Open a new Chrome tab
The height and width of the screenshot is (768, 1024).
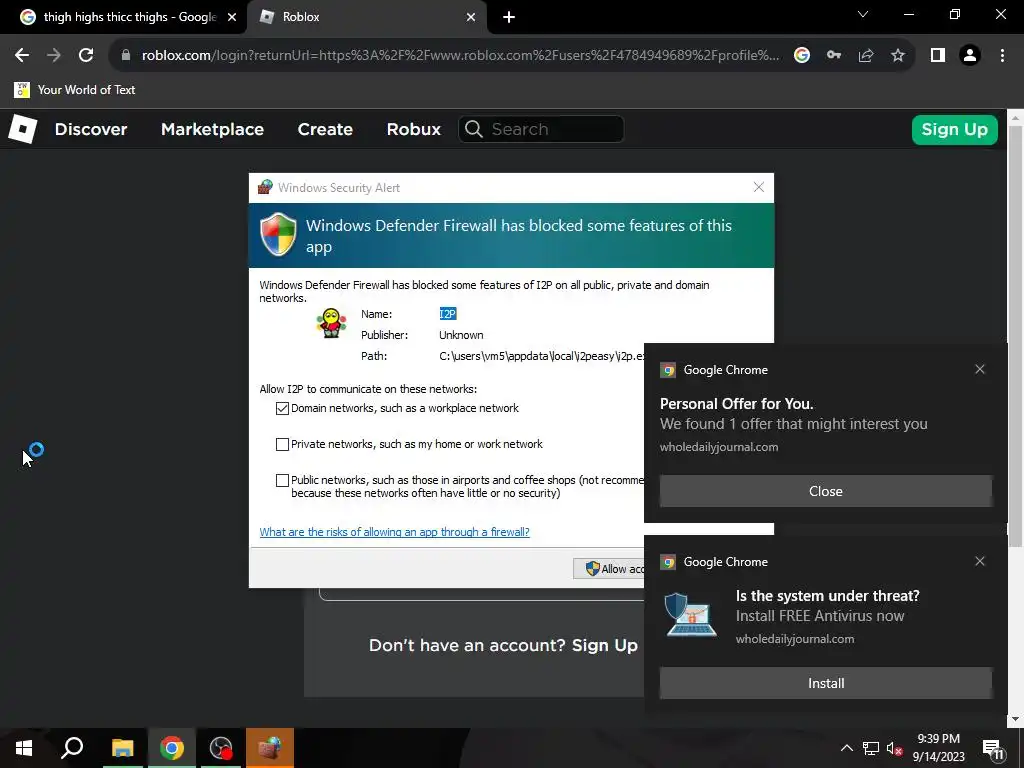509,17
